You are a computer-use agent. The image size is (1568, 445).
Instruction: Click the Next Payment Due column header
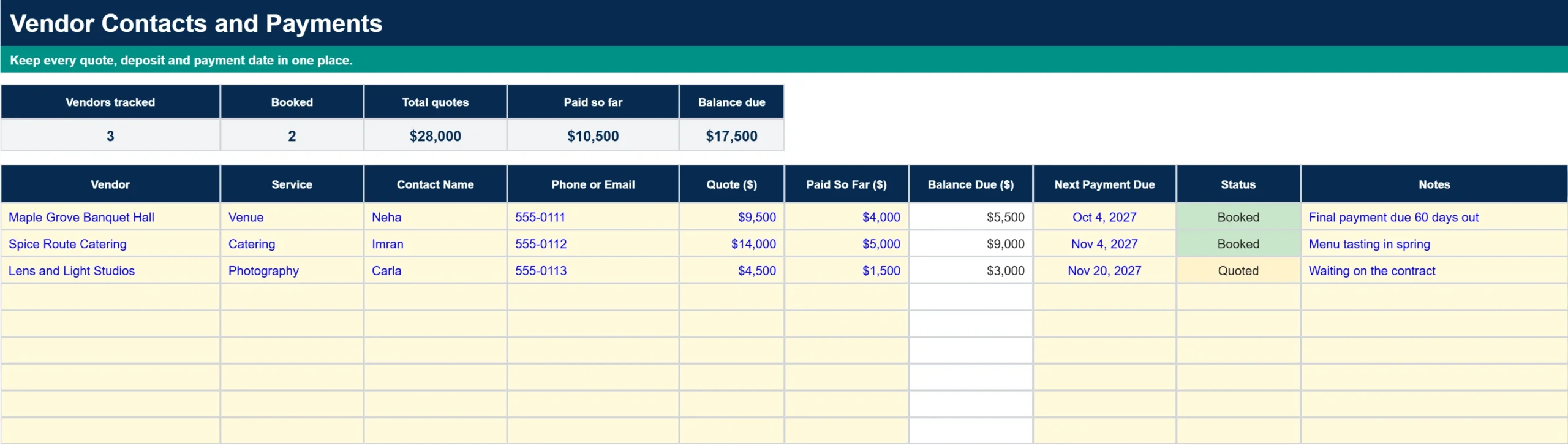point(1104,184)
